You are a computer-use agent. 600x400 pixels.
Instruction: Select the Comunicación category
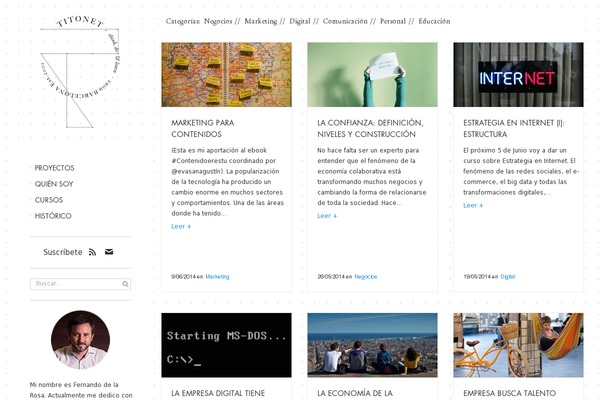point(345,21)
